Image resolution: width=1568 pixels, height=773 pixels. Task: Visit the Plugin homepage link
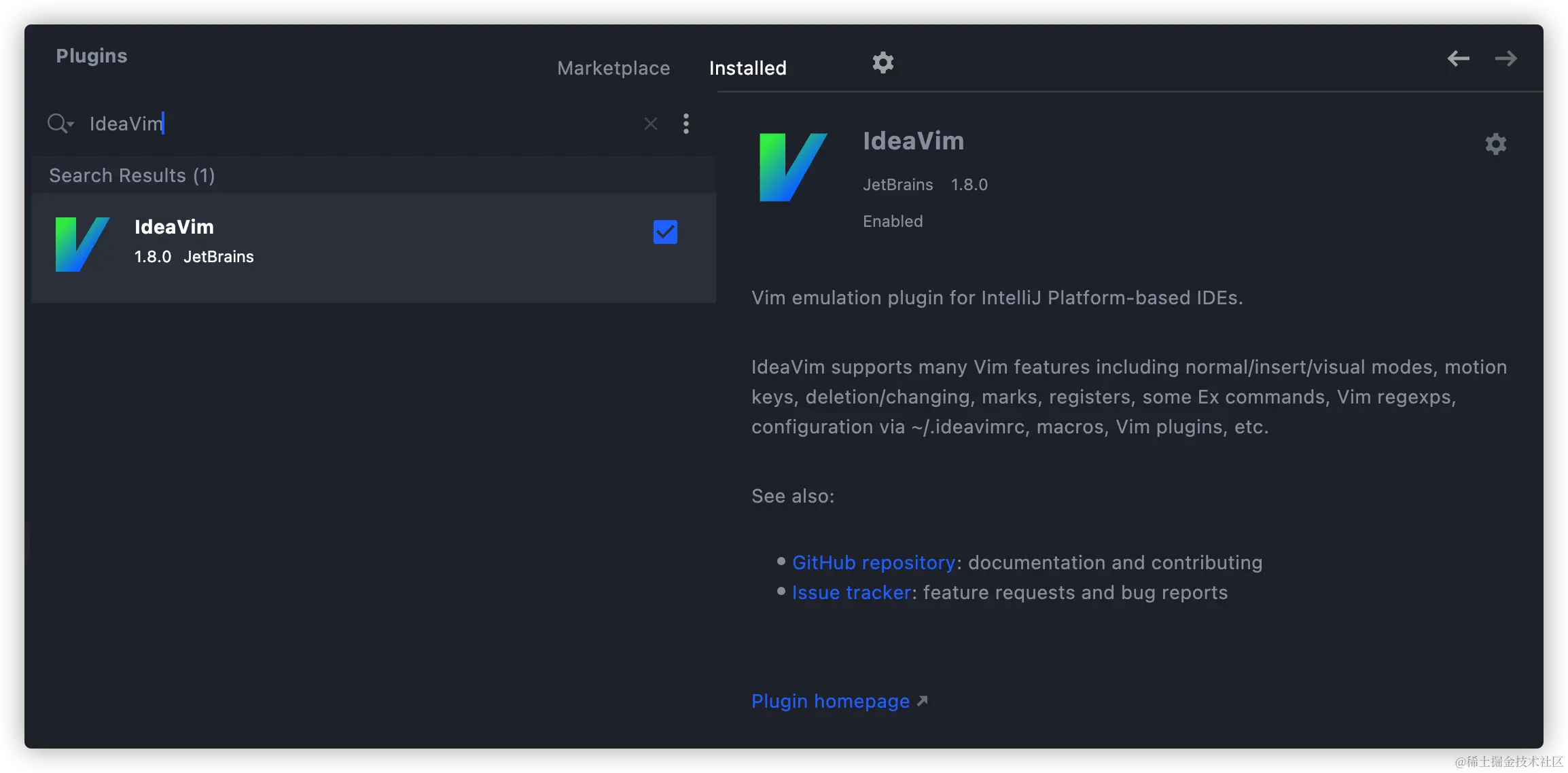[831, 701]
